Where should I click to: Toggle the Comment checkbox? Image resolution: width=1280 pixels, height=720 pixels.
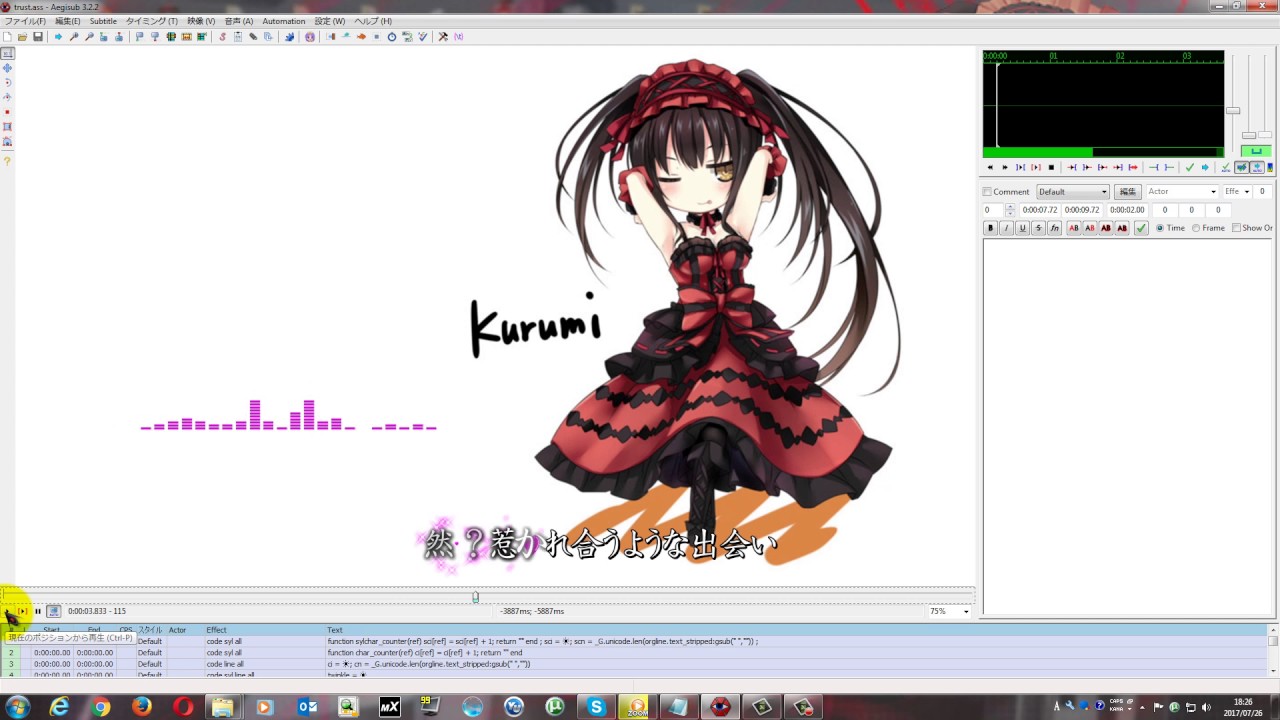click(987, 192)
